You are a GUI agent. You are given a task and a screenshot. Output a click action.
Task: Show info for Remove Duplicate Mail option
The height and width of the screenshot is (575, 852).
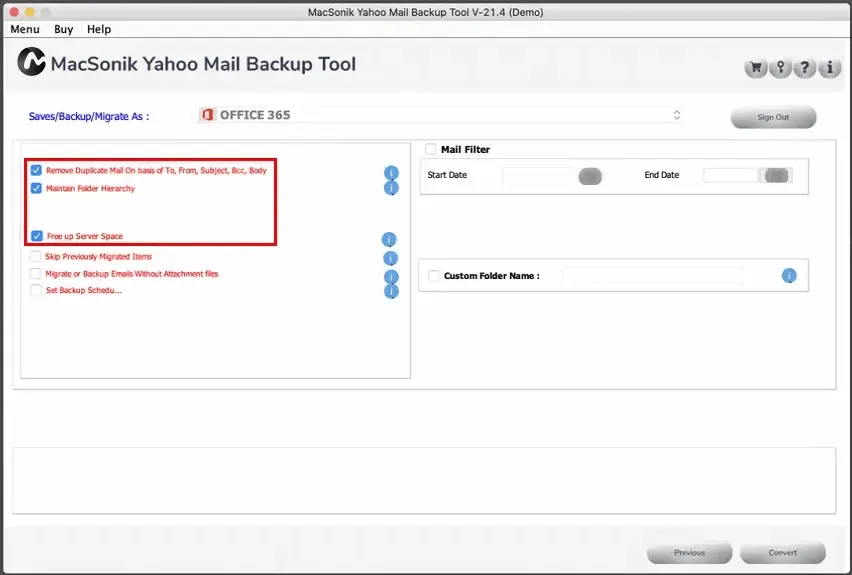[391, 172]
